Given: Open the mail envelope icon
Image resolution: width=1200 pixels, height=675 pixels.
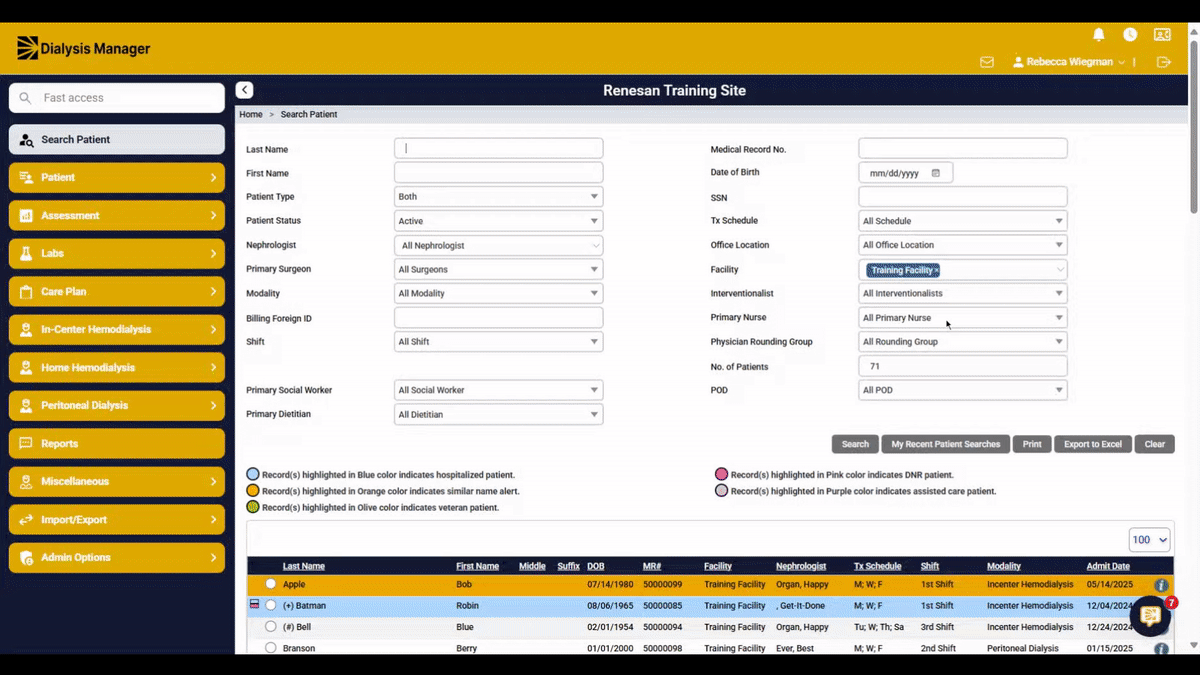Looking at the screenshot, I should pos(987,62).
